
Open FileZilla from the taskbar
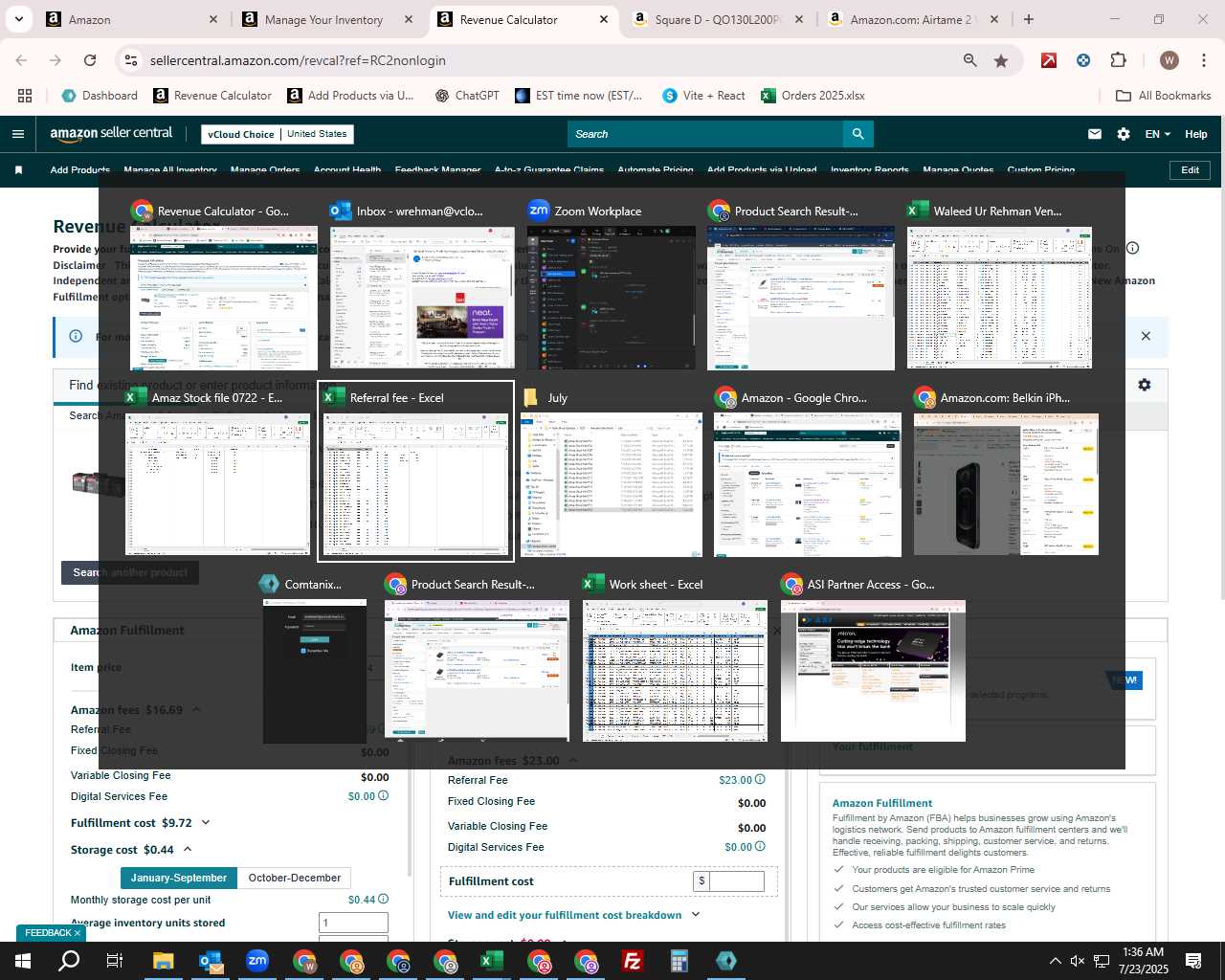tap(632, 961)
